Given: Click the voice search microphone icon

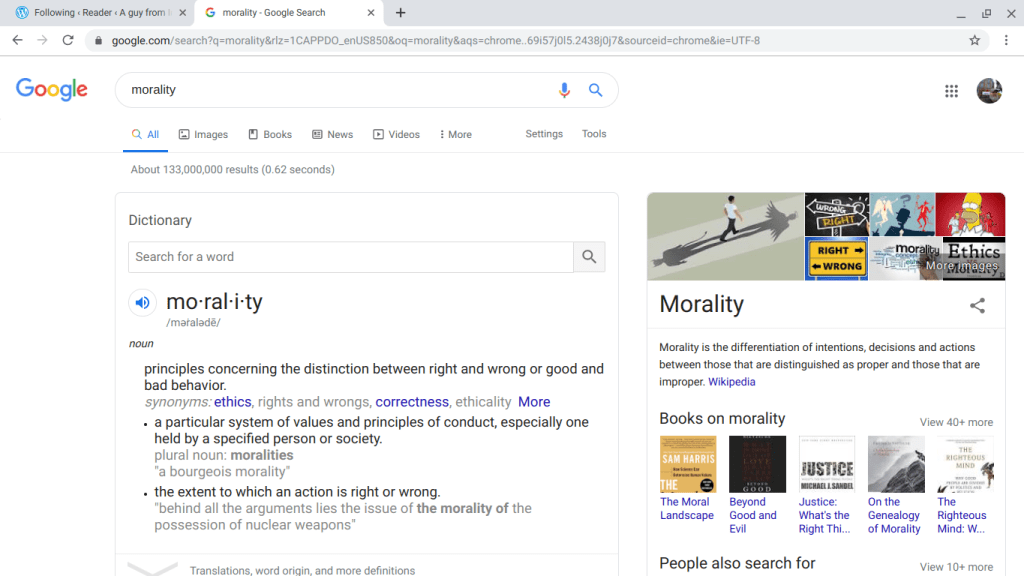Looking at the screenshot, I should click(564, 90).
